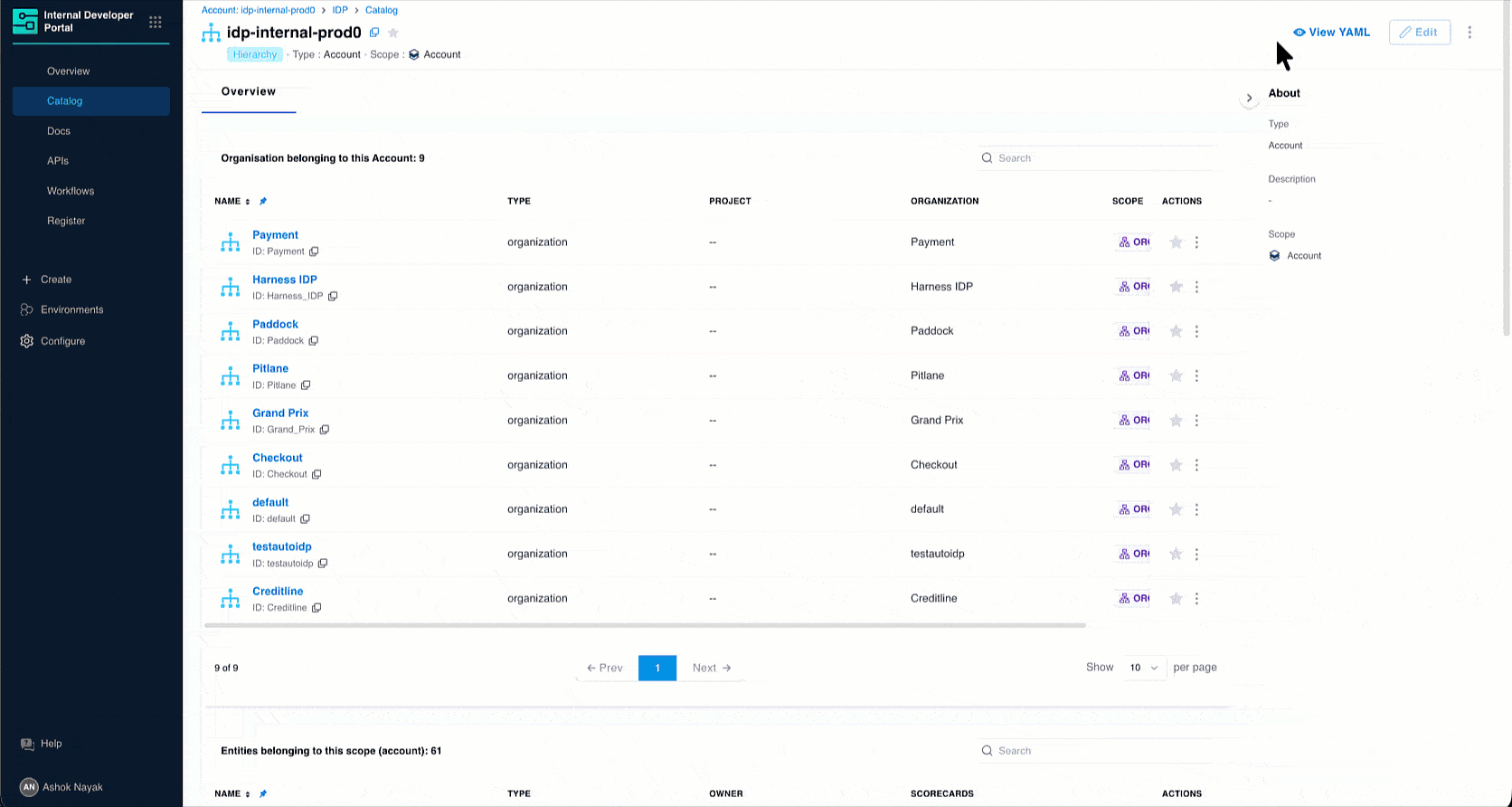The width and height of the screenshot is (1512, 807).
Task: Copy the Payment ID
Action: tap(314, 252)
